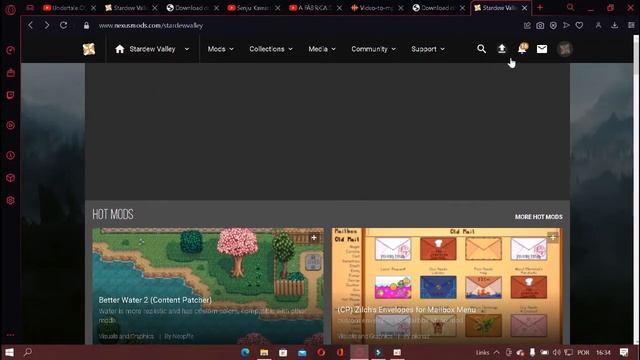The height and width of the screenshot is (360, 640).
Task: Go back to the previous page
Action: click(30, 25)
